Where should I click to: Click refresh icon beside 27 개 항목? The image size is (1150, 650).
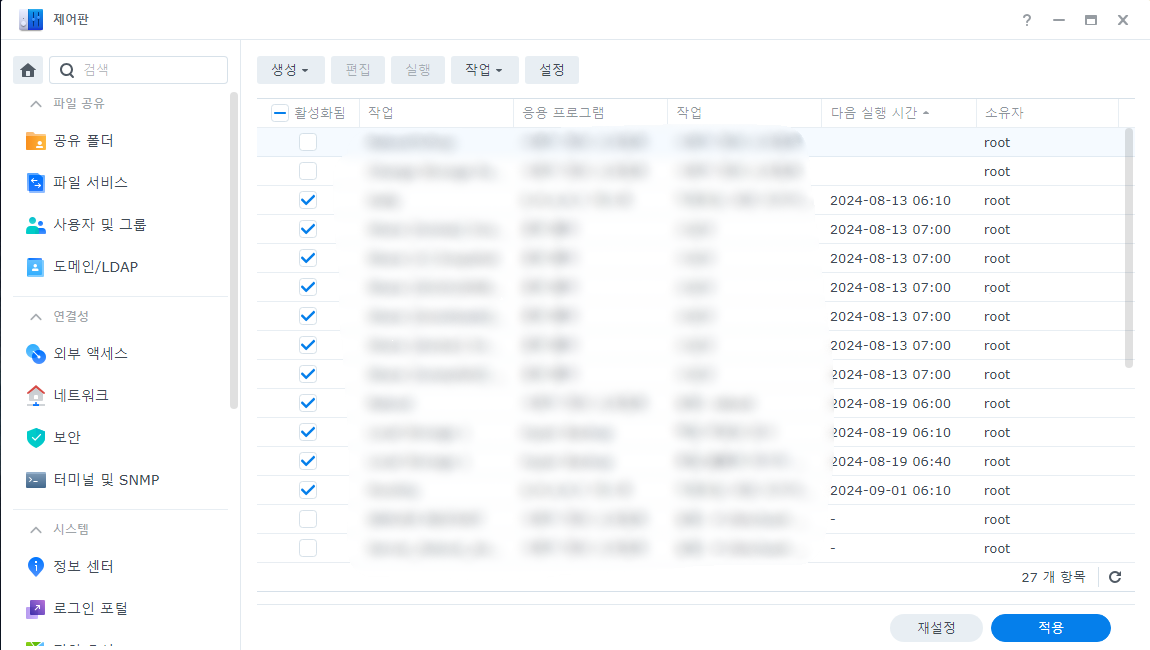click(x=1115, y=577)
